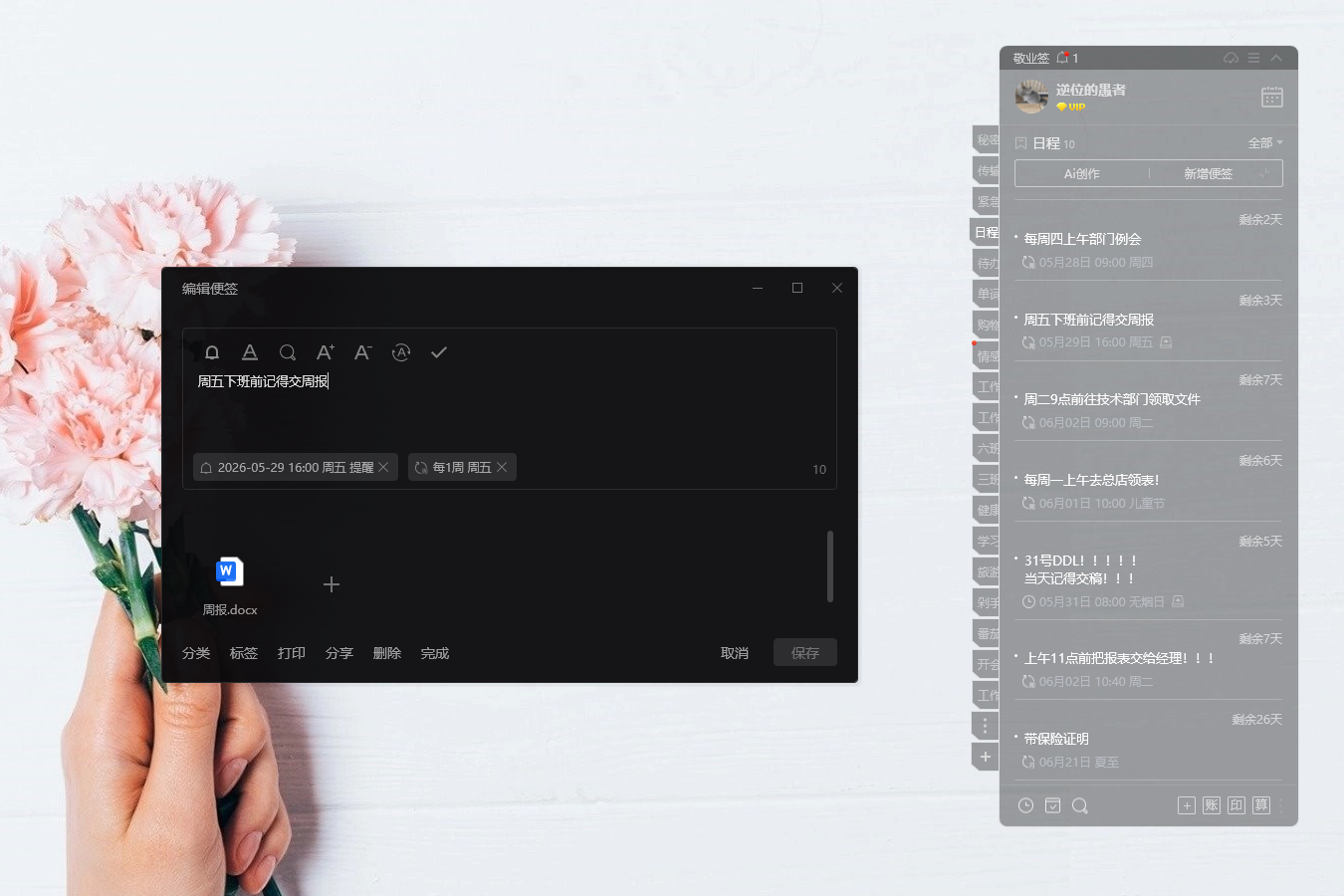This screenshot has width=1344, height=896.
Task: Click the boxed plus icon in bottom bar
Action: (x=1187, y=805)
